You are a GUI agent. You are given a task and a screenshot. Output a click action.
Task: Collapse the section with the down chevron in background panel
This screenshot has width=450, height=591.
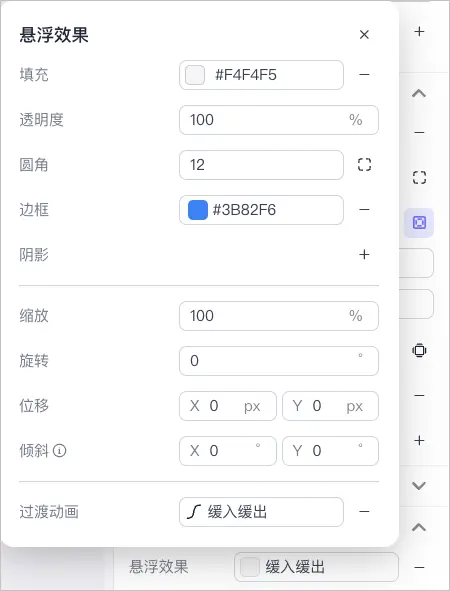point(419,485)
